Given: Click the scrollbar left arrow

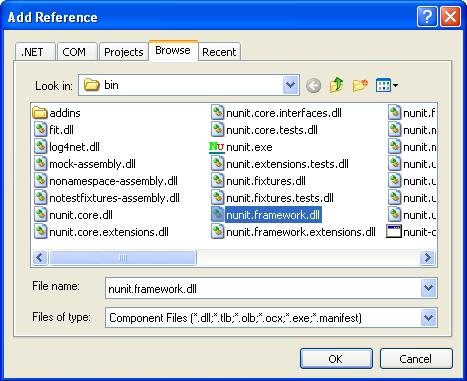Looking at the screenshot, I should [x=40, y=258].
